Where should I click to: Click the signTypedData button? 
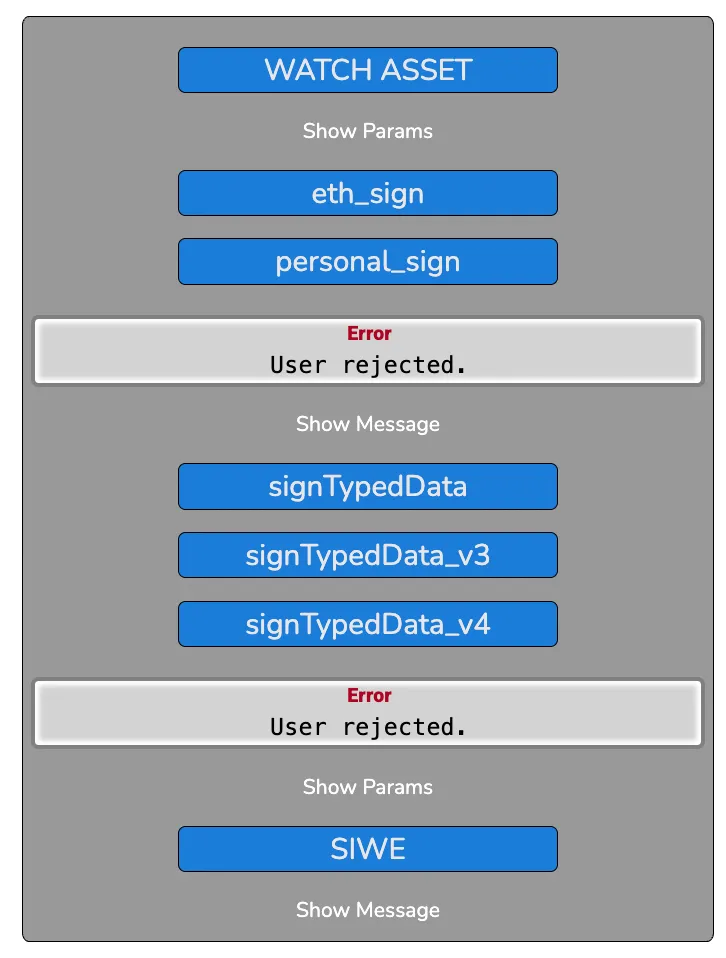point(367,486)
